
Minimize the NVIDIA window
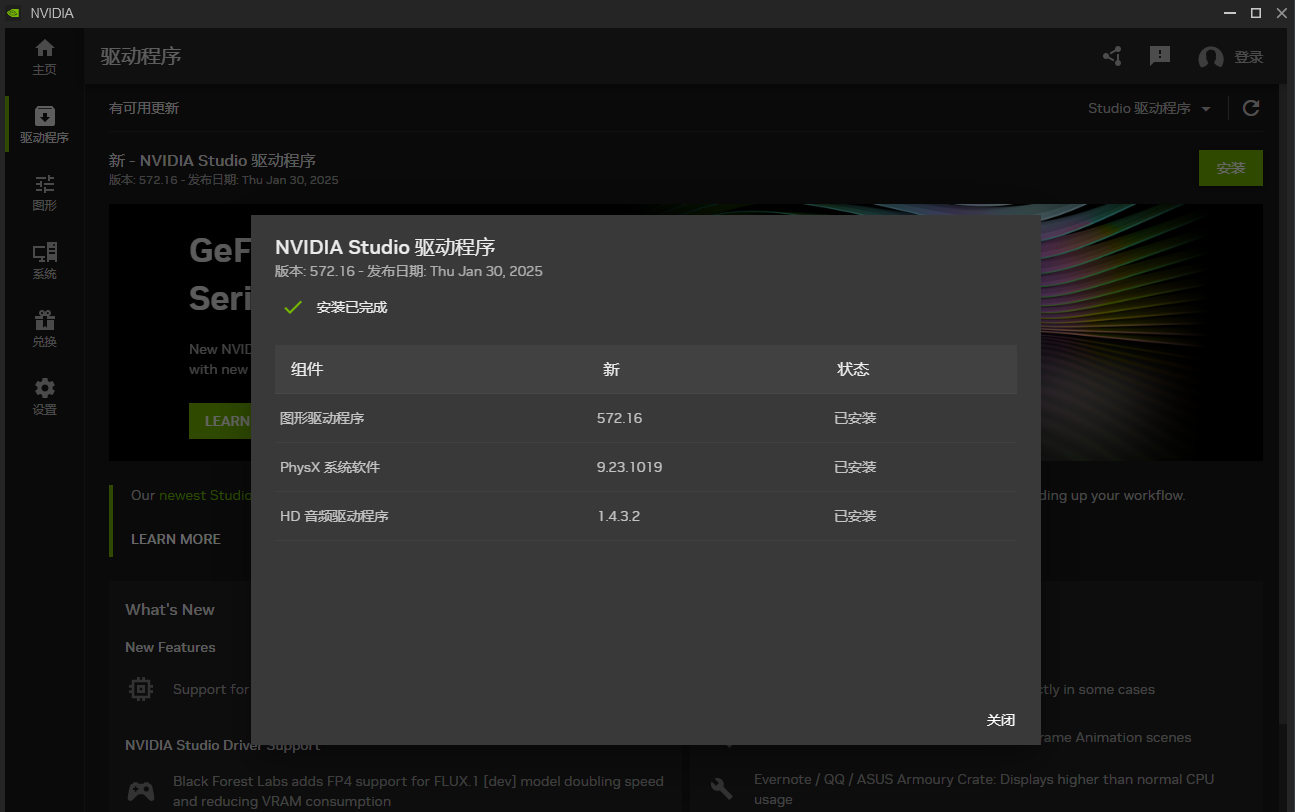[x=1231, y=13]
